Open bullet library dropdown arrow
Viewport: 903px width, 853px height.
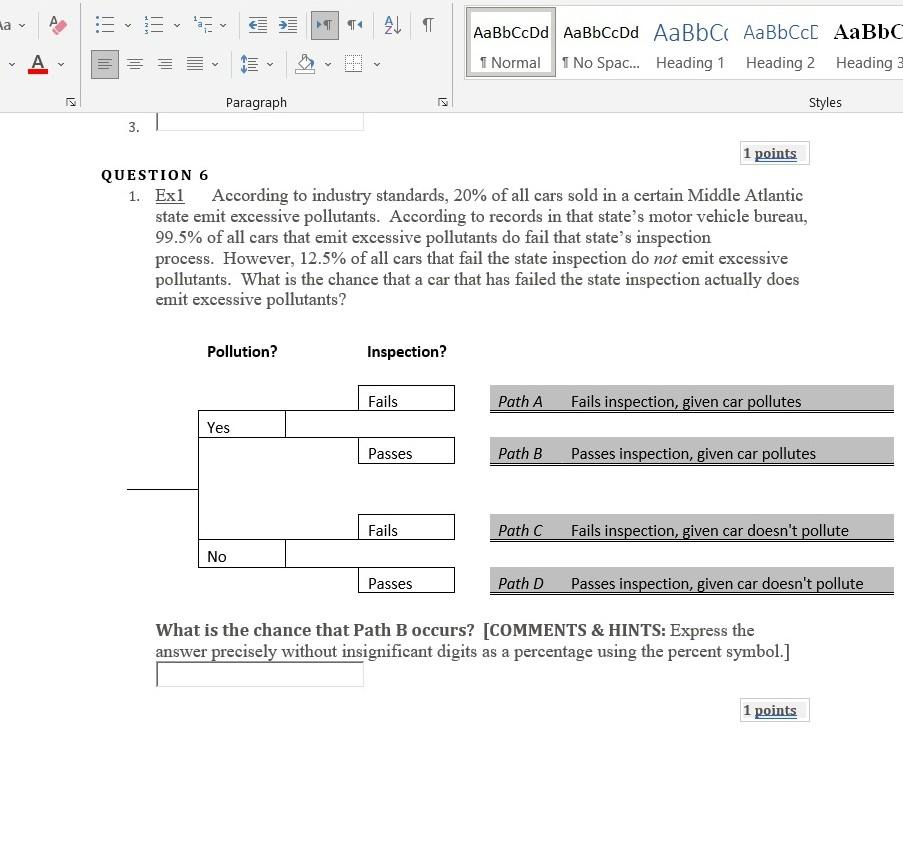(128, 25)
